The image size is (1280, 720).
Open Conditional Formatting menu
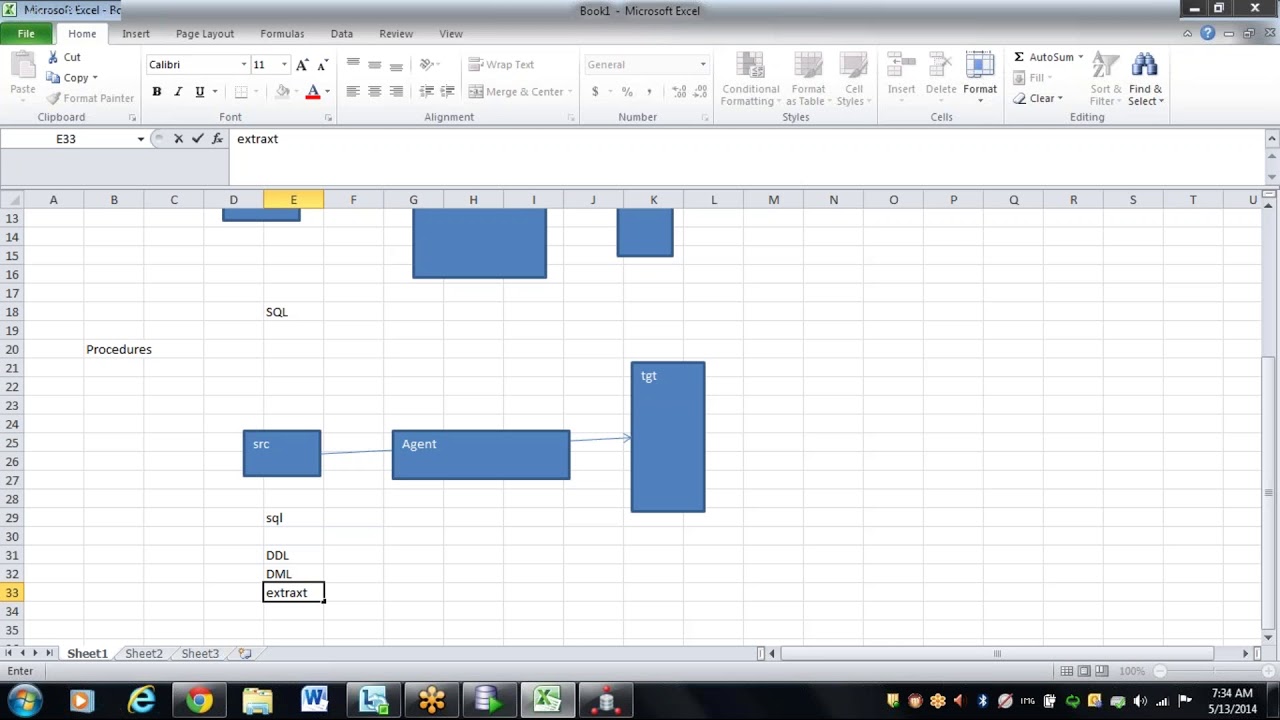pyautogui.click(x=750, y=79)
